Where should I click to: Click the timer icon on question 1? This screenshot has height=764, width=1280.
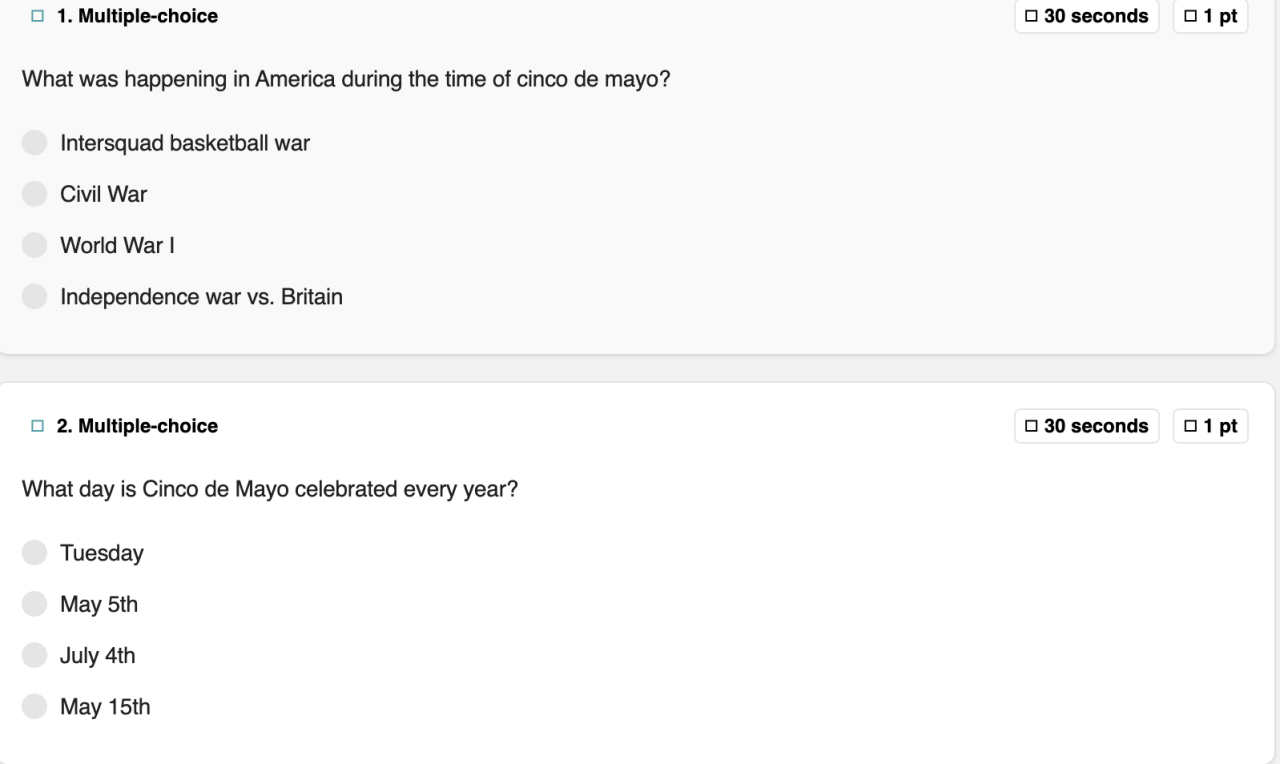(1031, 16)
